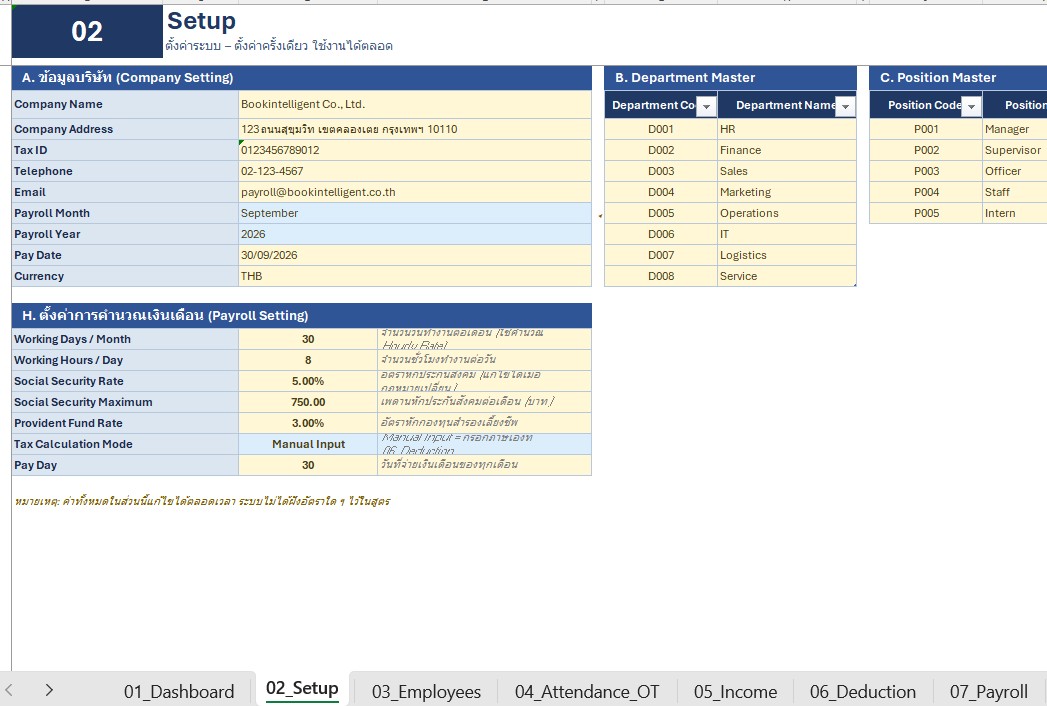This screenshot has height=706, width=1047.
Task: Open the Department Code filter dropdown
Action: (706, 106)
